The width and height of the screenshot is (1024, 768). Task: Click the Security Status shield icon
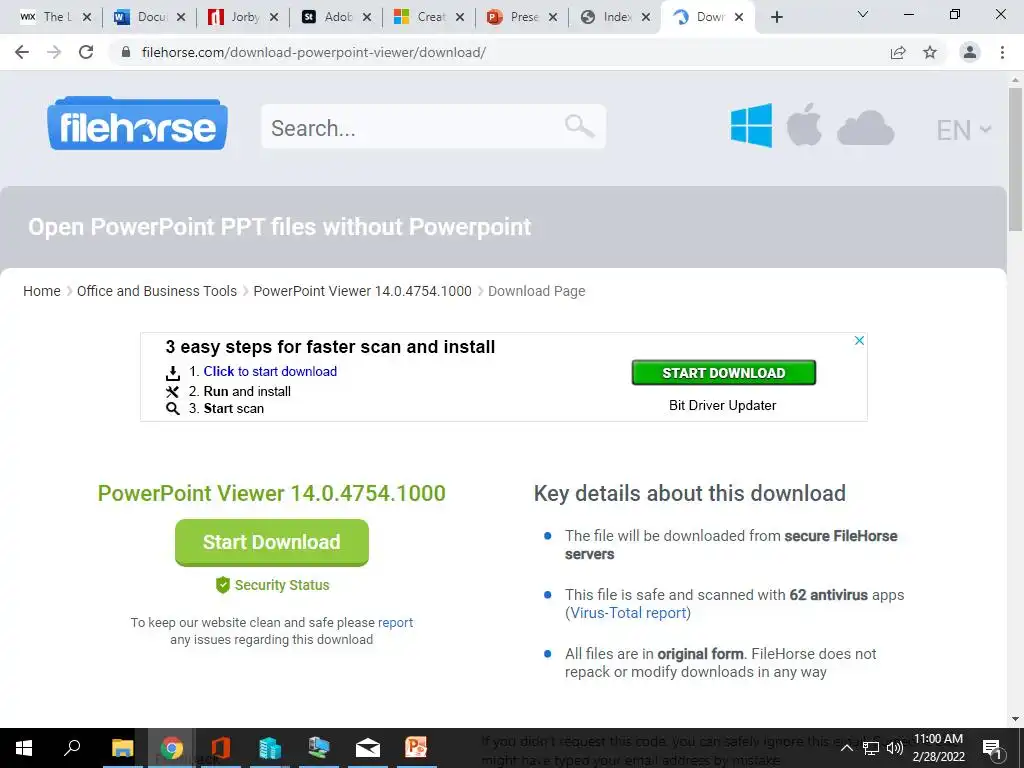pyautogui.click(x=223, y=584)
